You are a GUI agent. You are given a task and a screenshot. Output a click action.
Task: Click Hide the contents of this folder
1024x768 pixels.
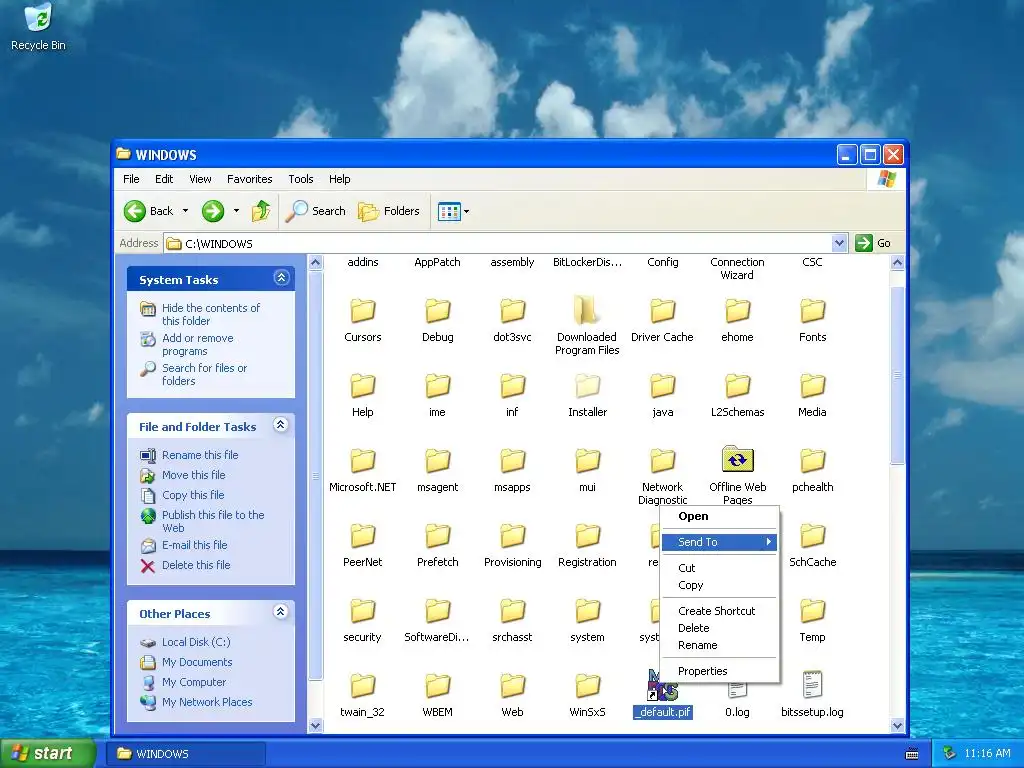tap(211, 314)
